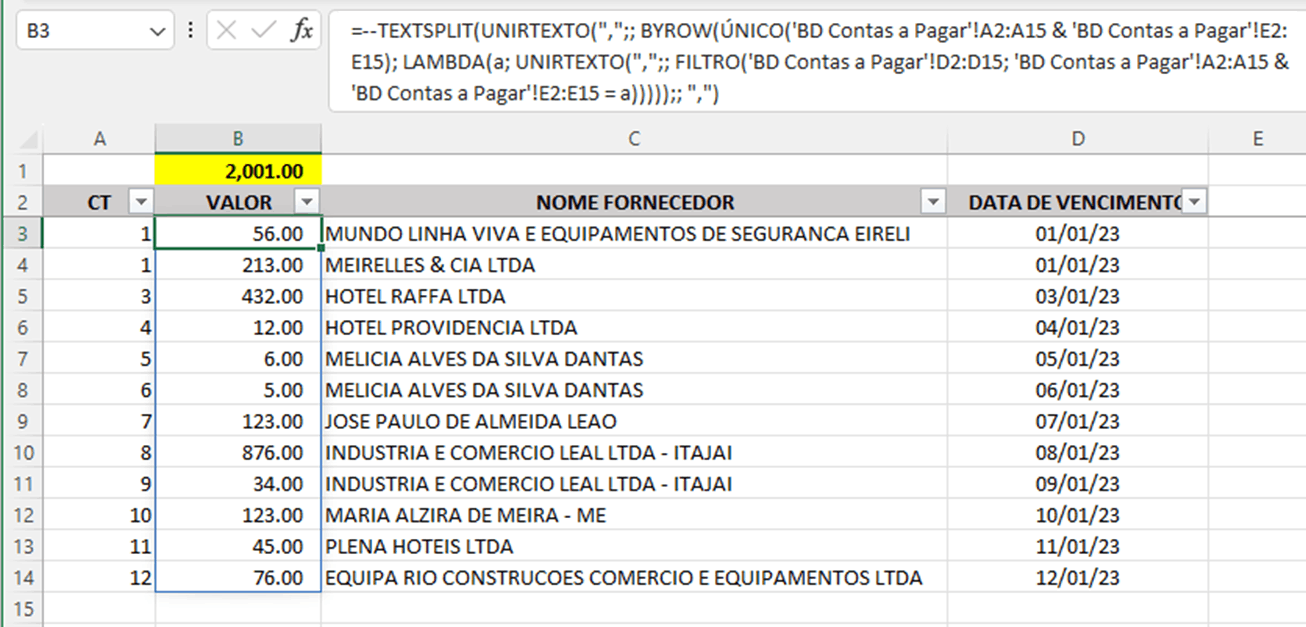Select column B header
Viewport: 1306px width, 627px height.
238,139
